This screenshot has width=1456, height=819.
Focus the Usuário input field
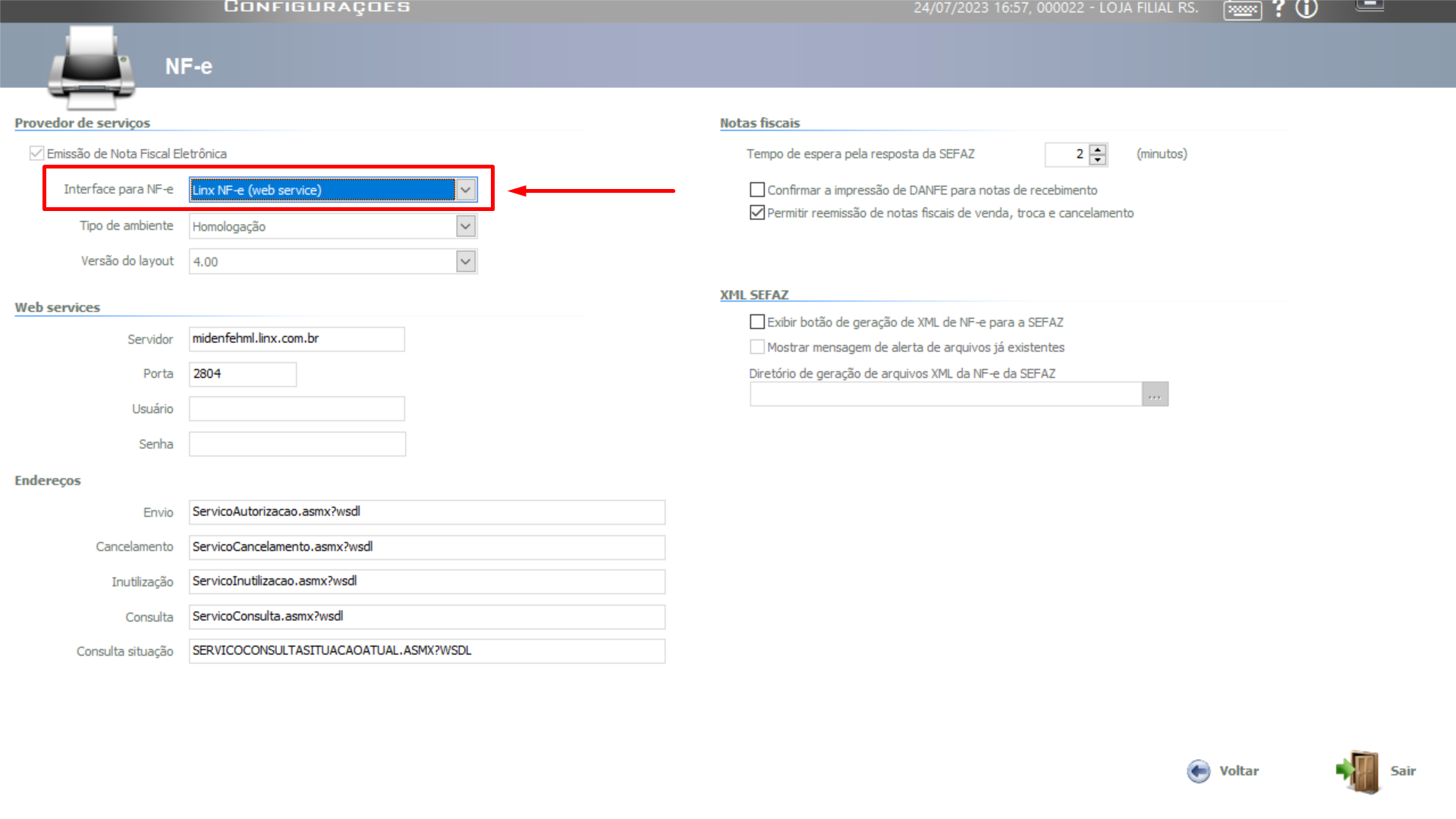pos(297,409)
